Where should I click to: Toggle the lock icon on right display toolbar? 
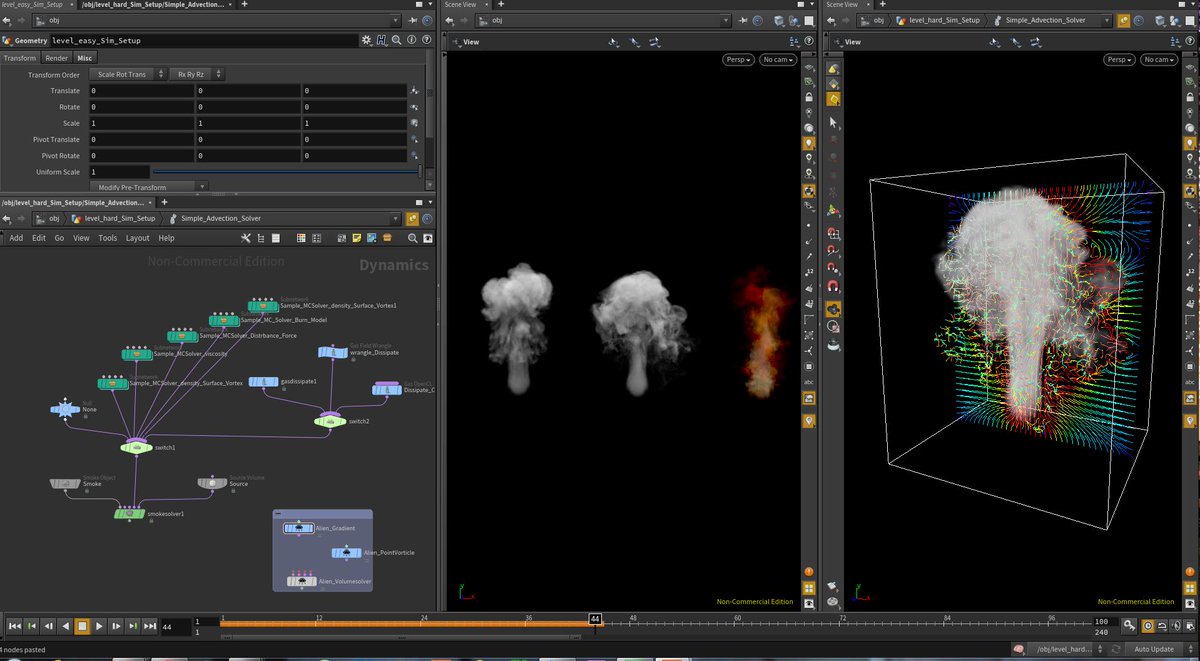tap(1190, 98)
